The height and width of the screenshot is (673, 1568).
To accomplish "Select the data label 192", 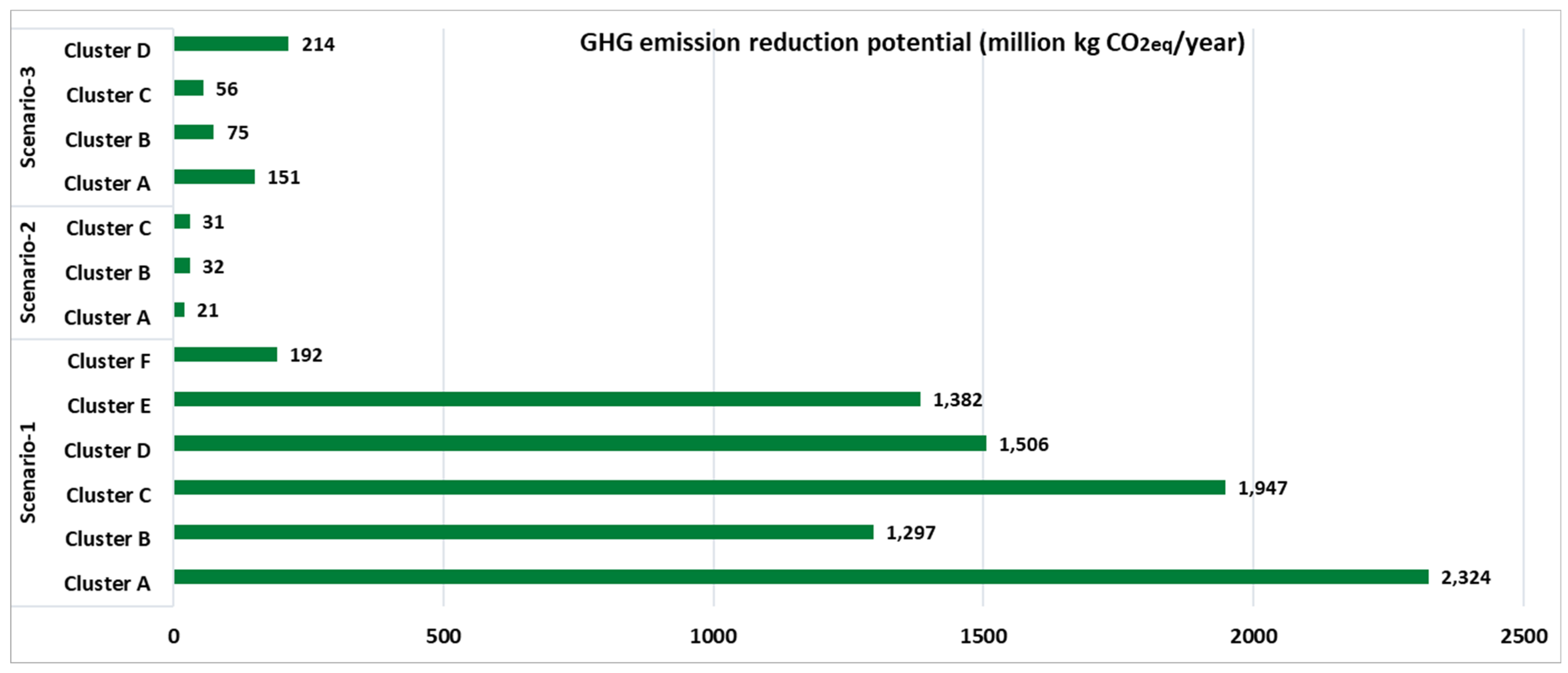I will click(306, 355).
